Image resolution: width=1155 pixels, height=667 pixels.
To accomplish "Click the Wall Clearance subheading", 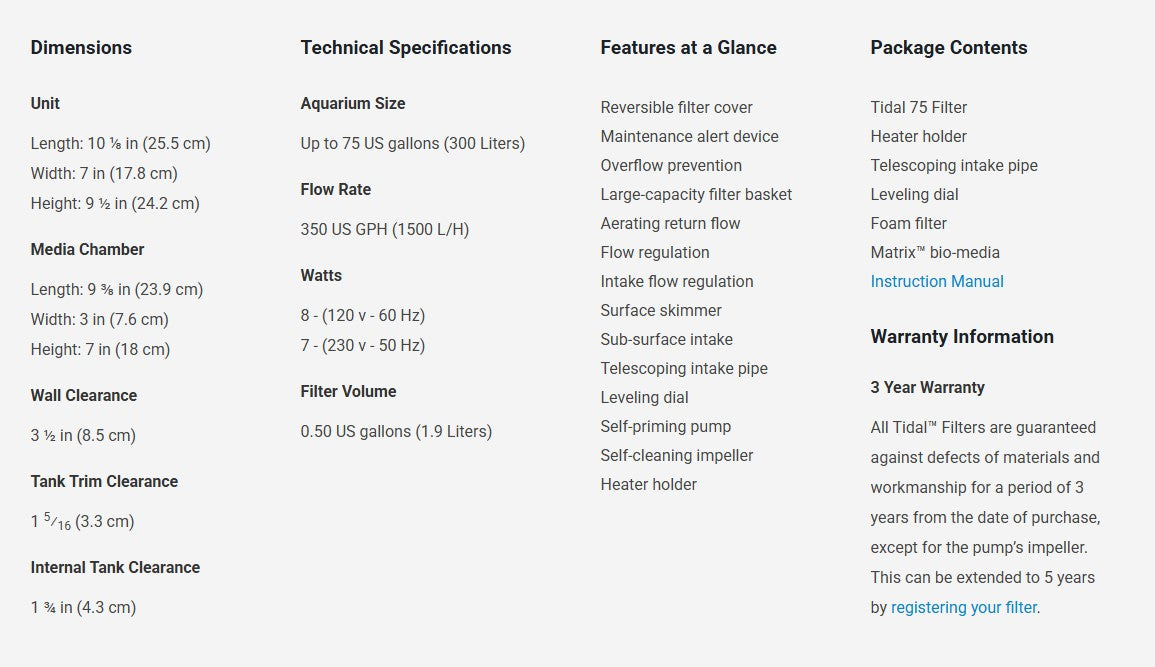I will [83, 395].
